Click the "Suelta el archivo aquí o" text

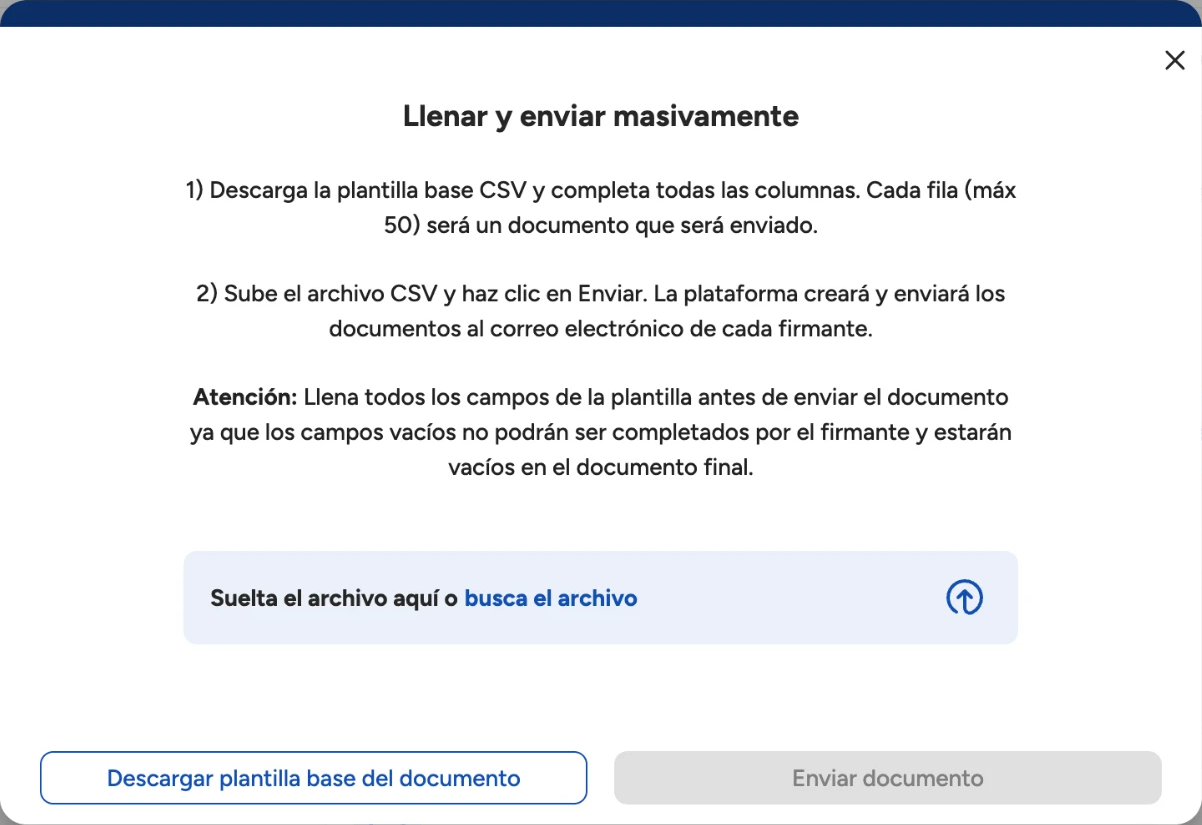[335, 598]
